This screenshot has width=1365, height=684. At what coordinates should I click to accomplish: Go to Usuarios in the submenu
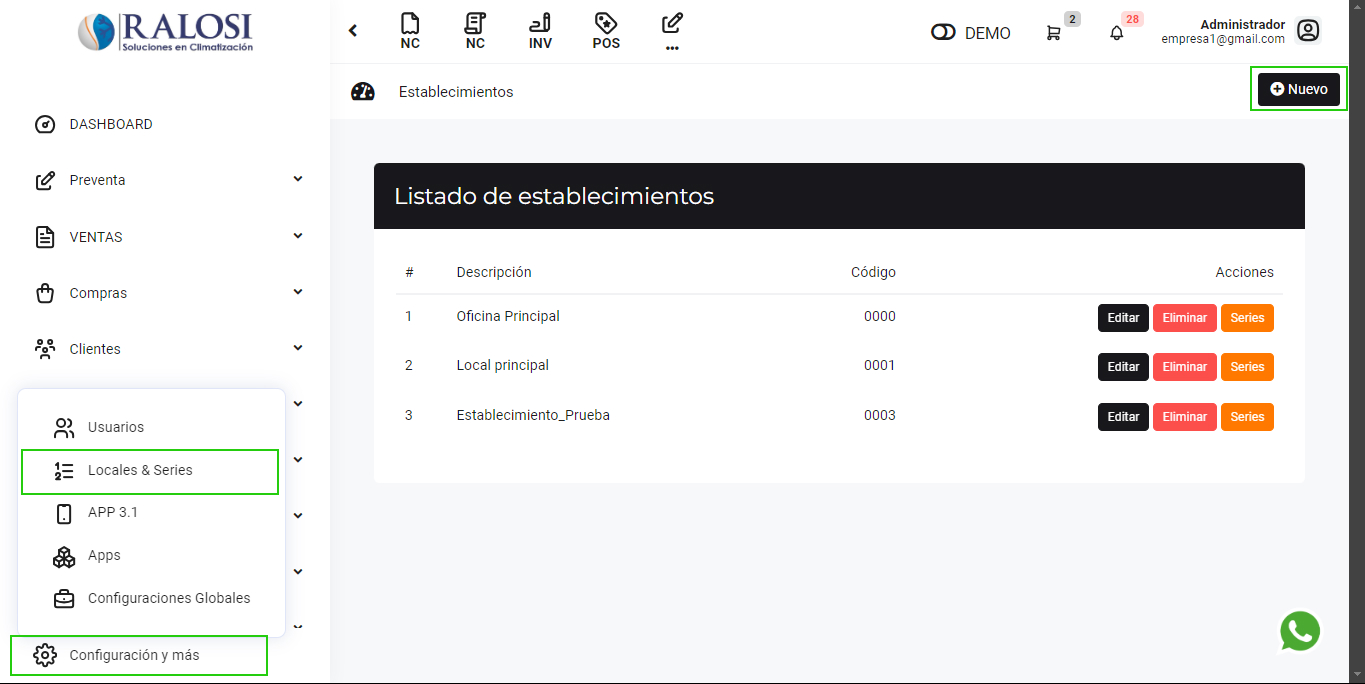[x=116, y=427]
